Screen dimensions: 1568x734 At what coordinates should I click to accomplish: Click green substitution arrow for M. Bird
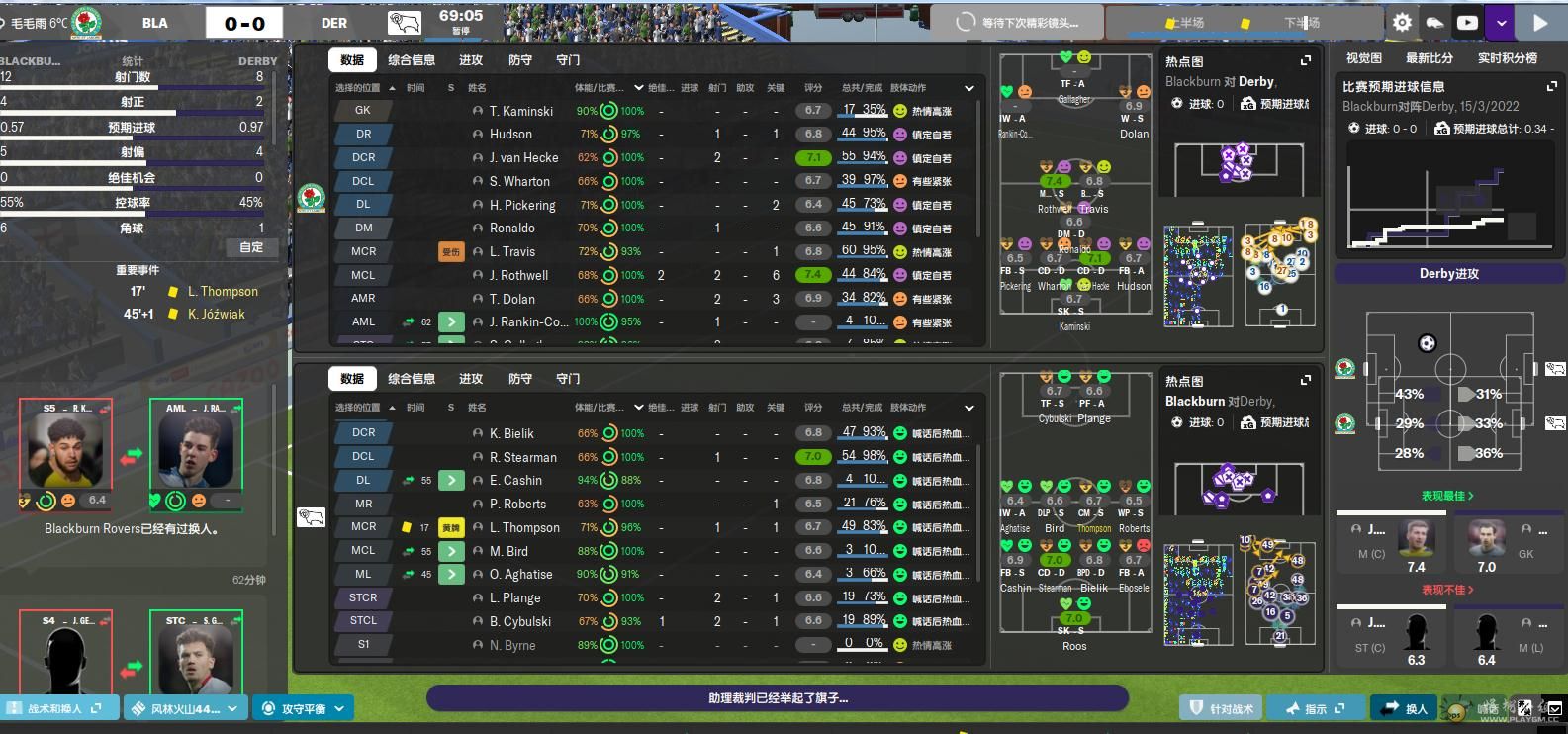451,551
